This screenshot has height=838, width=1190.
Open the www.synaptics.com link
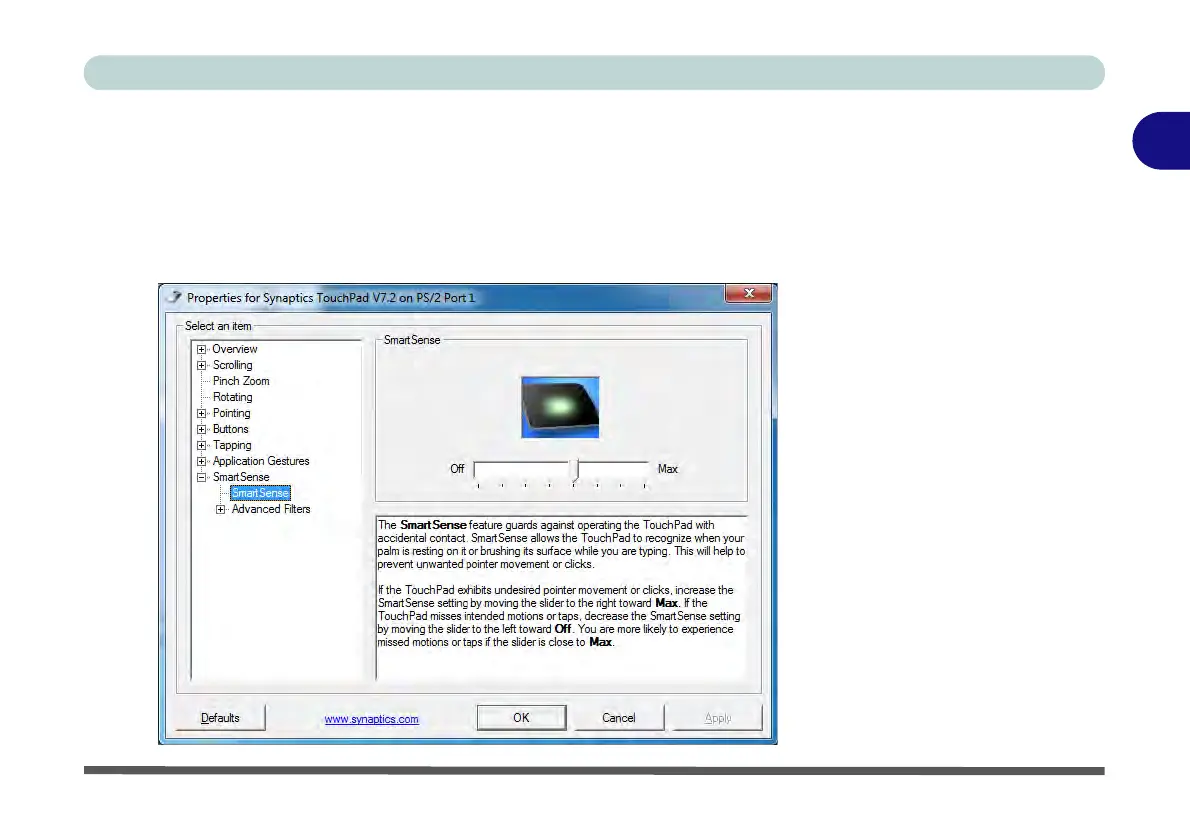click(371, 719)
